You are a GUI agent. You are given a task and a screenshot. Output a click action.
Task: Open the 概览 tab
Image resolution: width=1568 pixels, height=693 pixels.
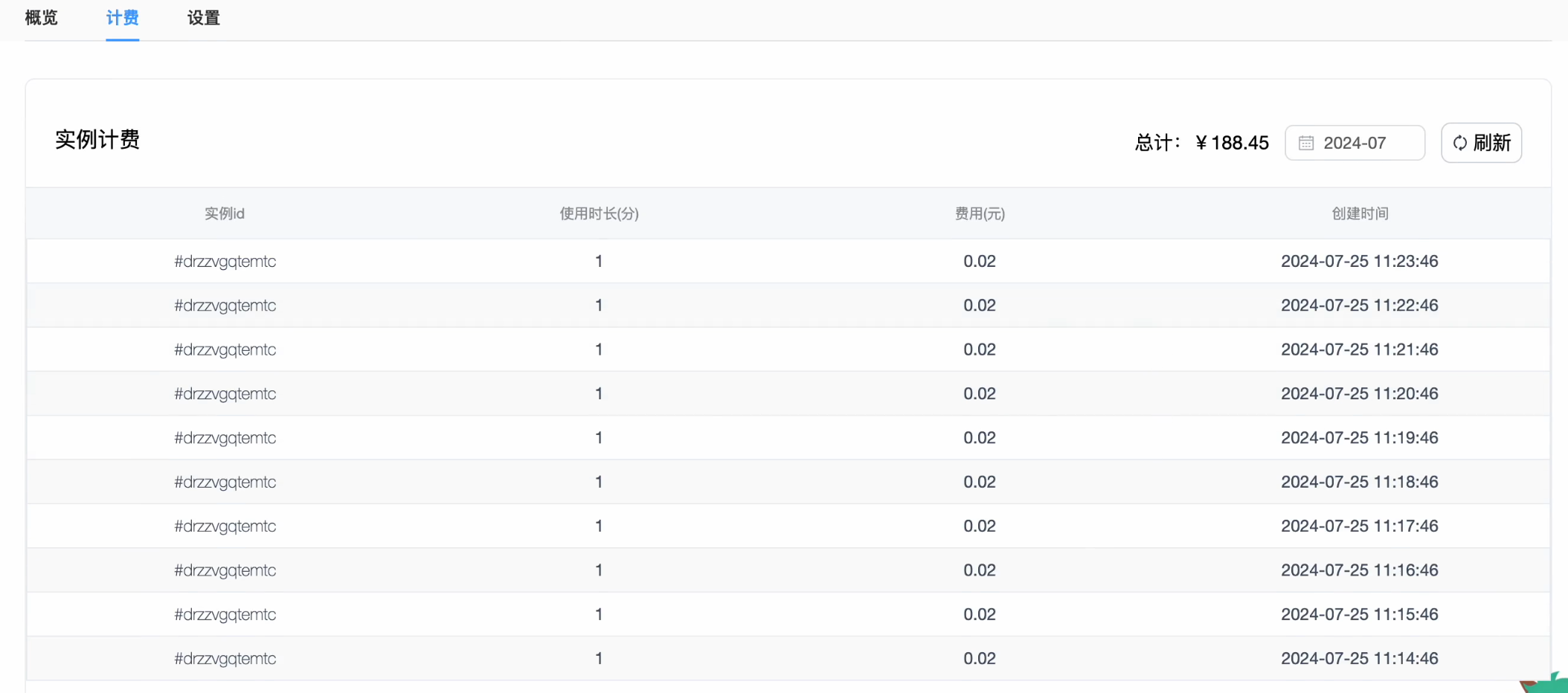[x=41, y=18]
